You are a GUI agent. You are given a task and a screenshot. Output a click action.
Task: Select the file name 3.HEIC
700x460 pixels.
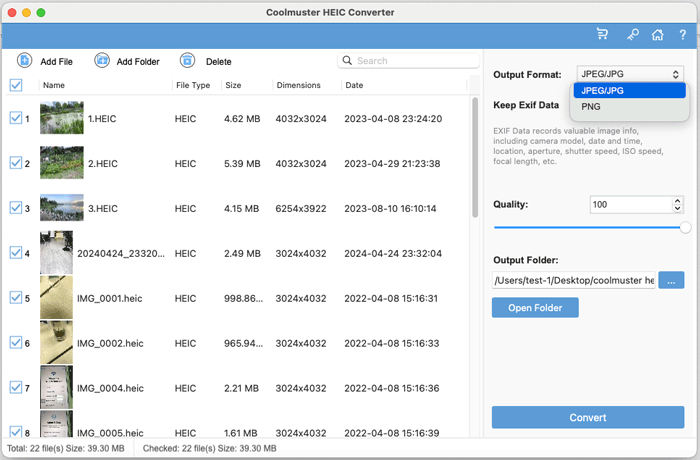click(103, 209)
